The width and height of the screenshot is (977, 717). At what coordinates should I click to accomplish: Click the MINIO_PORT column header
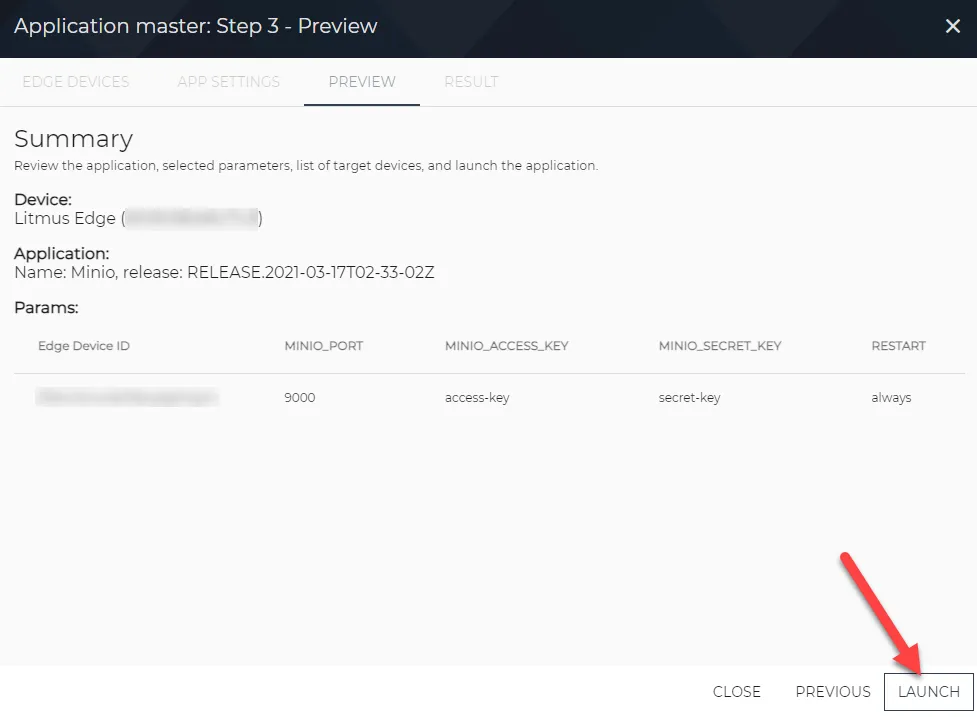coord(323,346)
